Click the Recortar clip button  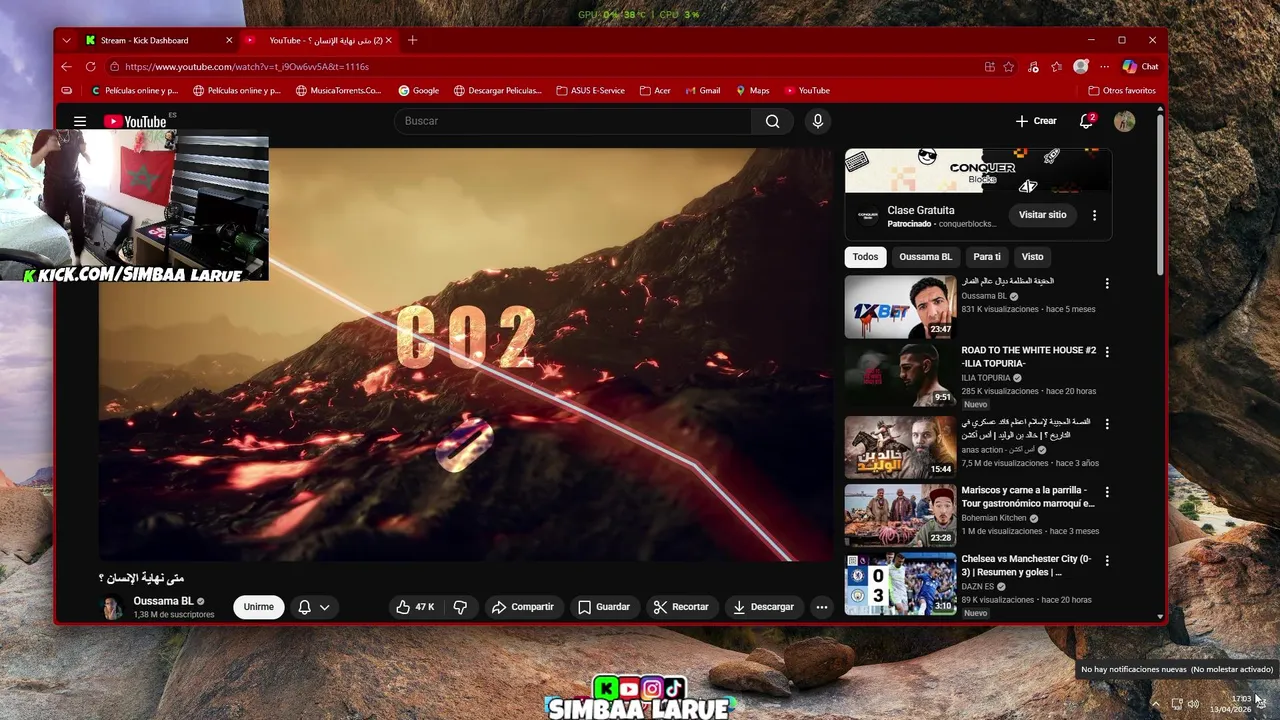click(681, 607)
